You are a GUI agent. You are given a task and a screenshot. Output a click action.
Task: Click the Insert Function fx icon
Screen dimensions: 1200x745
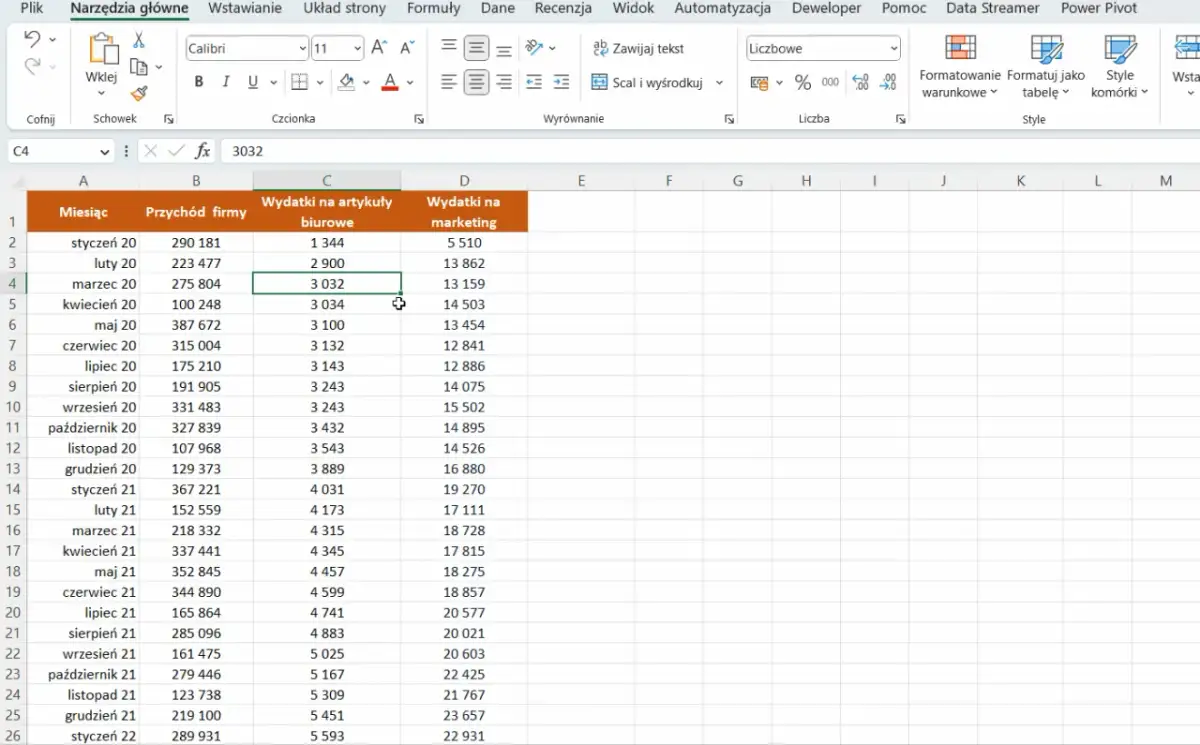click(203, 151)
